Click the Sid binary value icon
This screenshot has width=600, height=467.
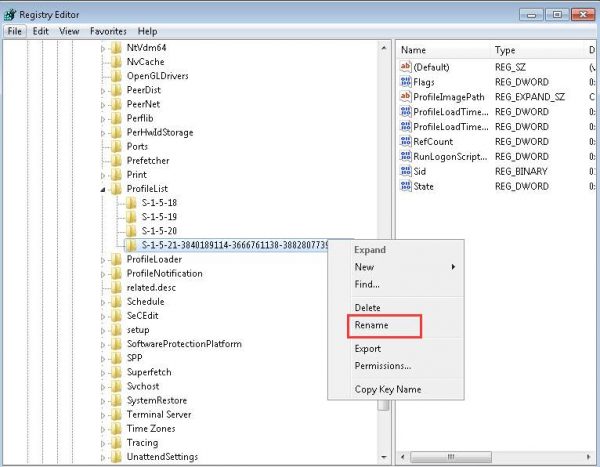coord(406,171)
